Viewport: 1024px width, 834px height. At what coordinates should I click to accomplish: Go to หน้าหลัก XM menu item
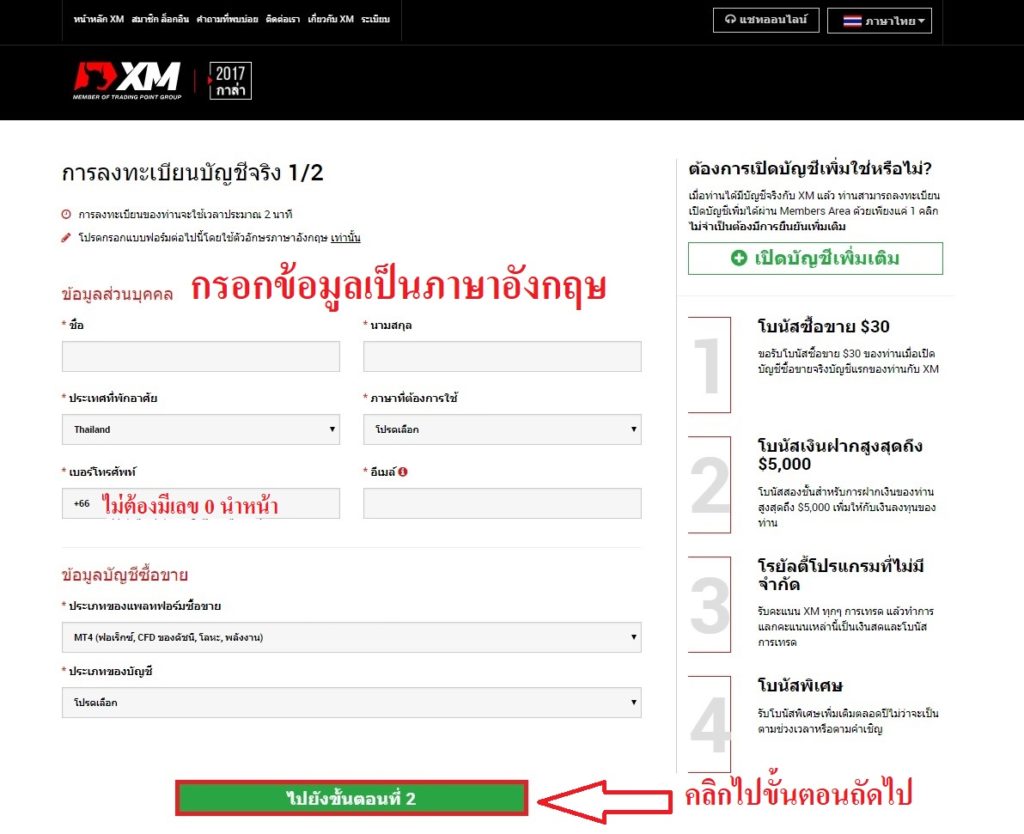[99, 19]
